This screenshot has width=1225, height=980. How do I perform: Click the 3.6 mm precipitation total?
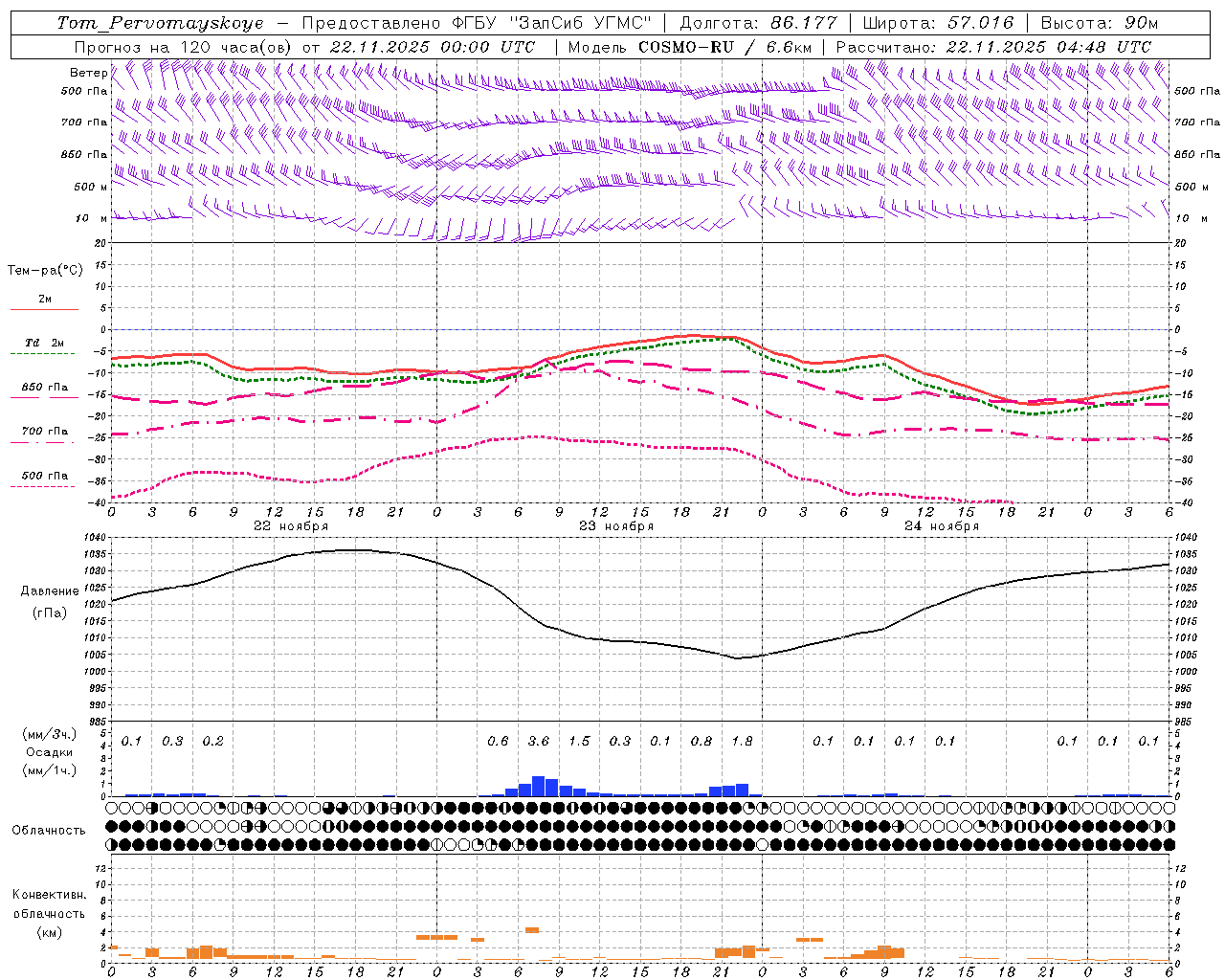click(x=539, y=741)
